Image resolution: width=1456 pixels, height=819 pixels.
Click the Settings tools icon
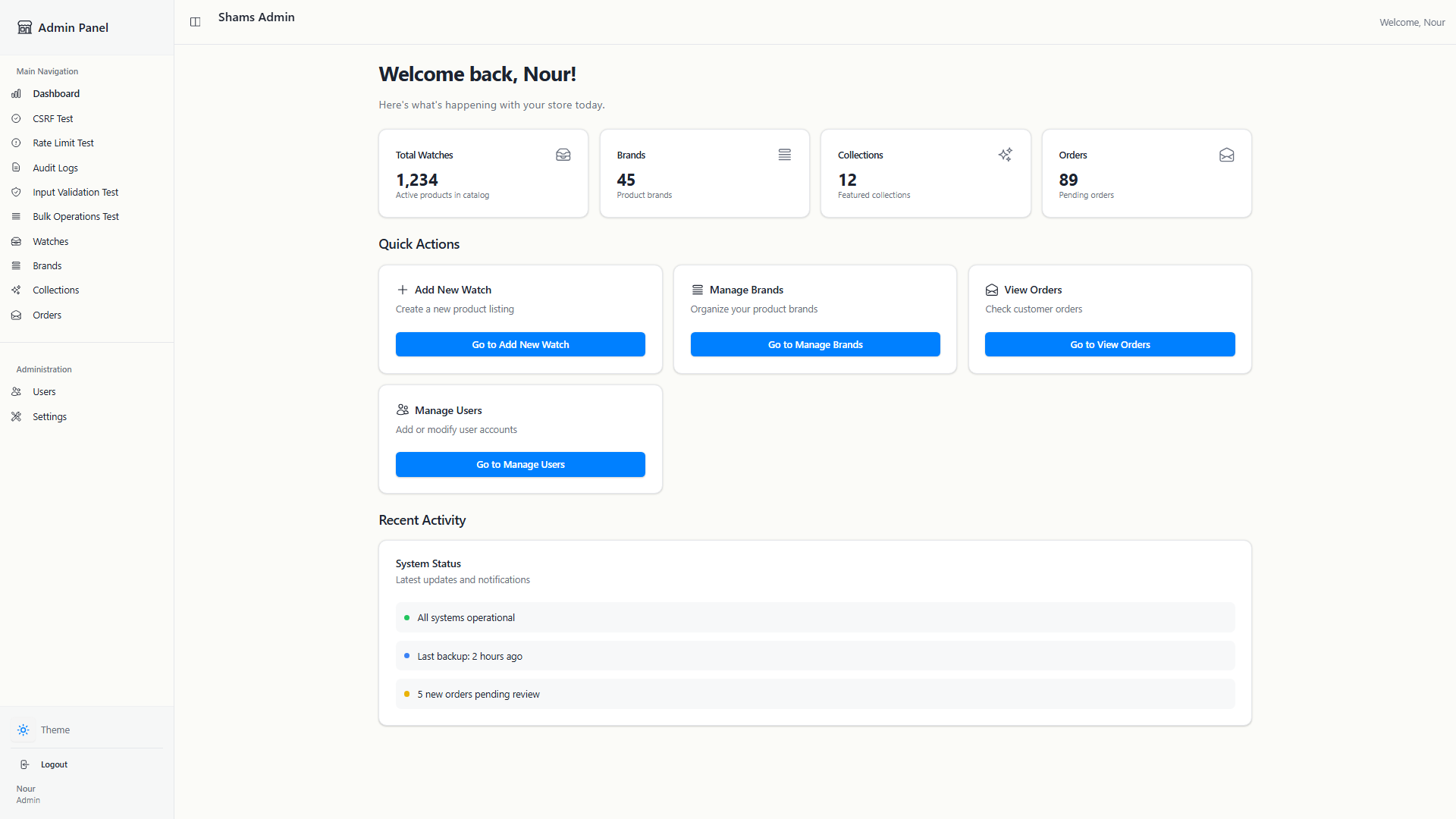point(16,417)
